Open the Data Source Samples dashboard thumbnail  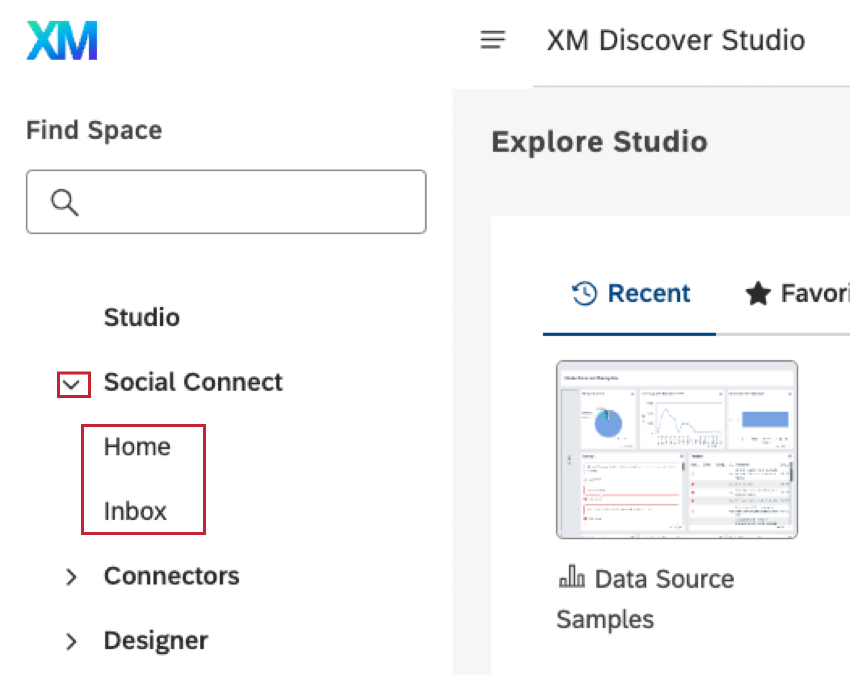(677, 449)
